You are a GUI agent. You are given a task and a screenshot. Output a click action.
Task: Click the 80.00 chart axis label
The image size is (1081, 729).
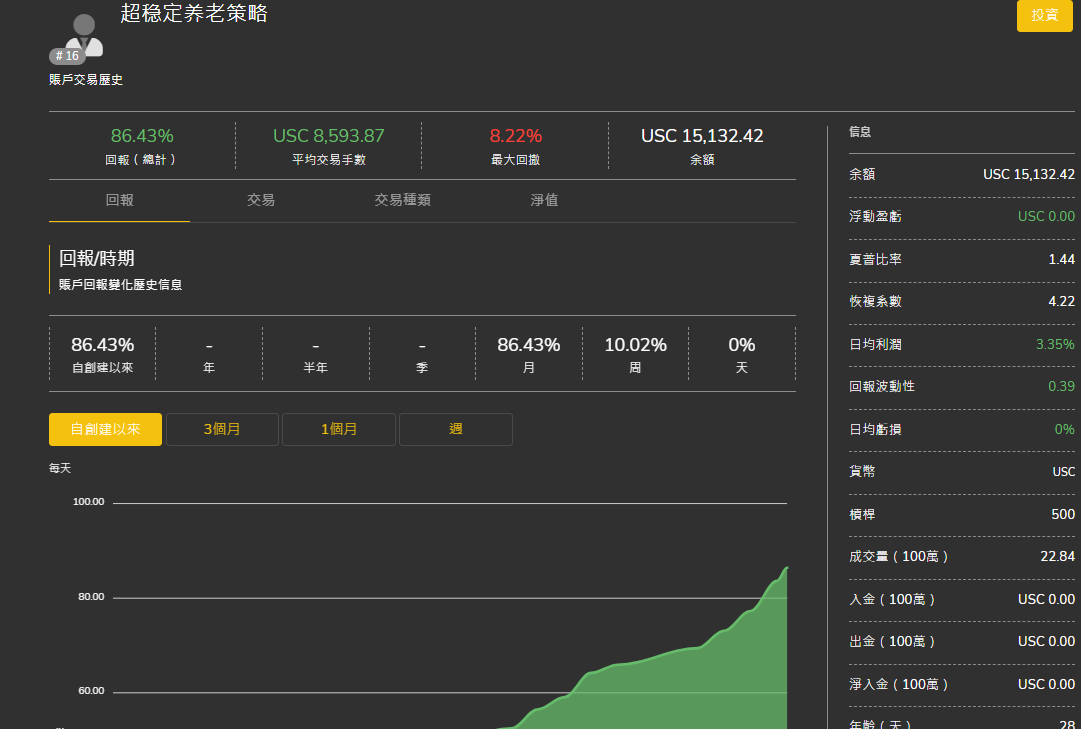point(91,597)
